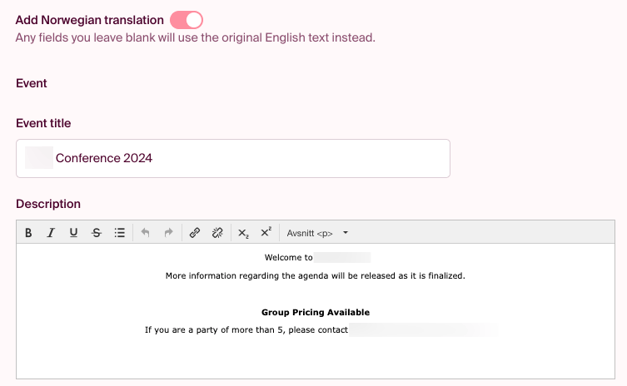Click the Event title input field
Viewport: 627px width, 386px height.
pyautogui.click(x=233, y=158)
